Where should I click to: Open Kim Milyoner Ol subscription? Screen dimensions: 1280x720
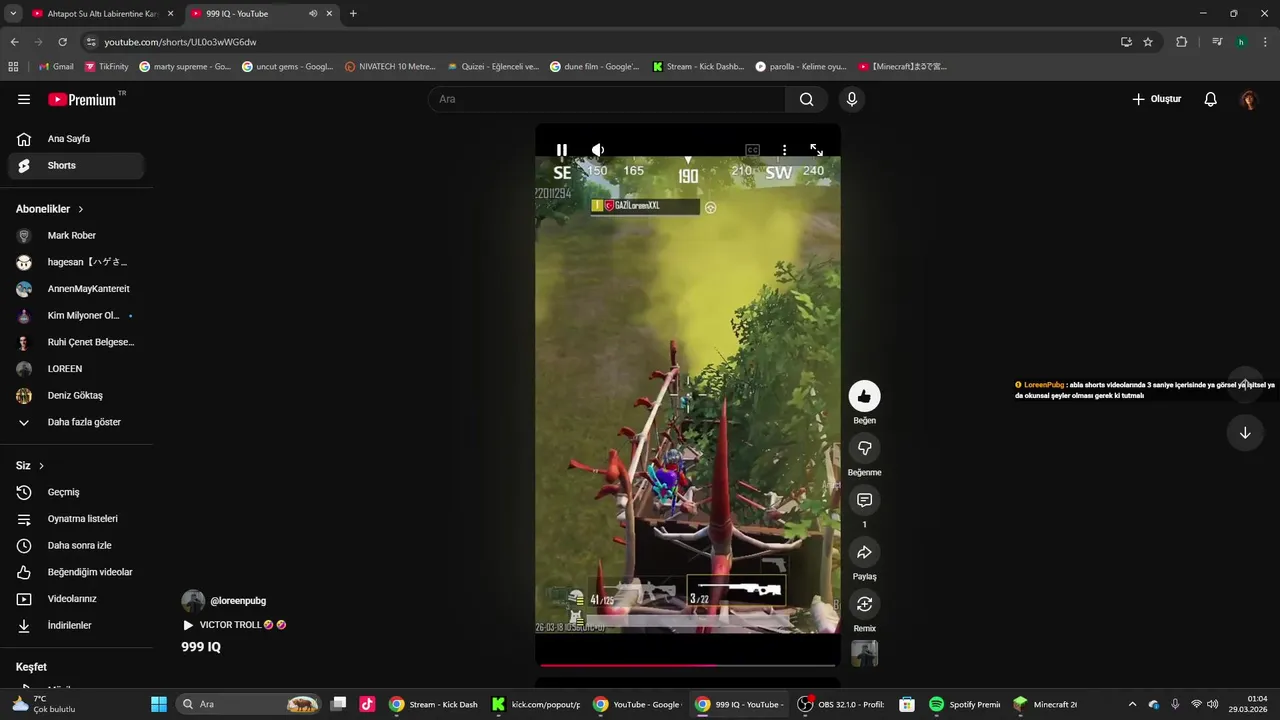pos(76,316)
